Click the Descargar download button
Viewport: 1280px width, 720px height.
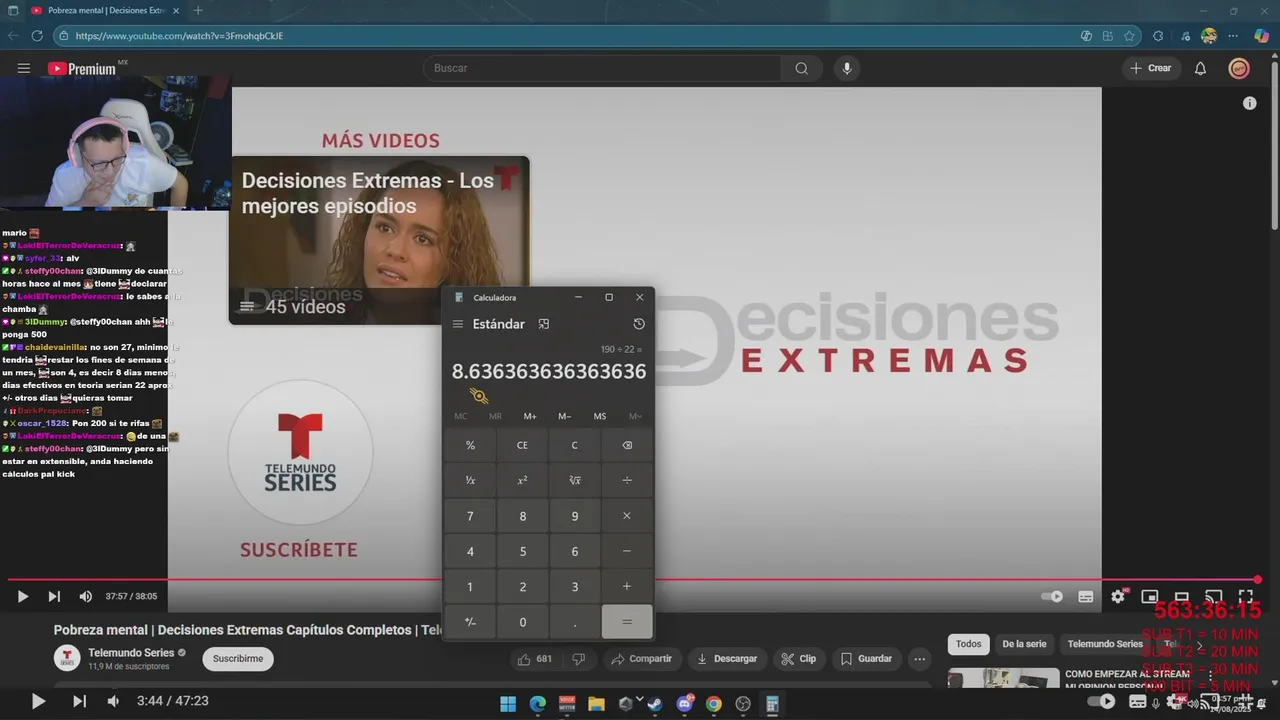pyautogui.click(x=727, y=659)
